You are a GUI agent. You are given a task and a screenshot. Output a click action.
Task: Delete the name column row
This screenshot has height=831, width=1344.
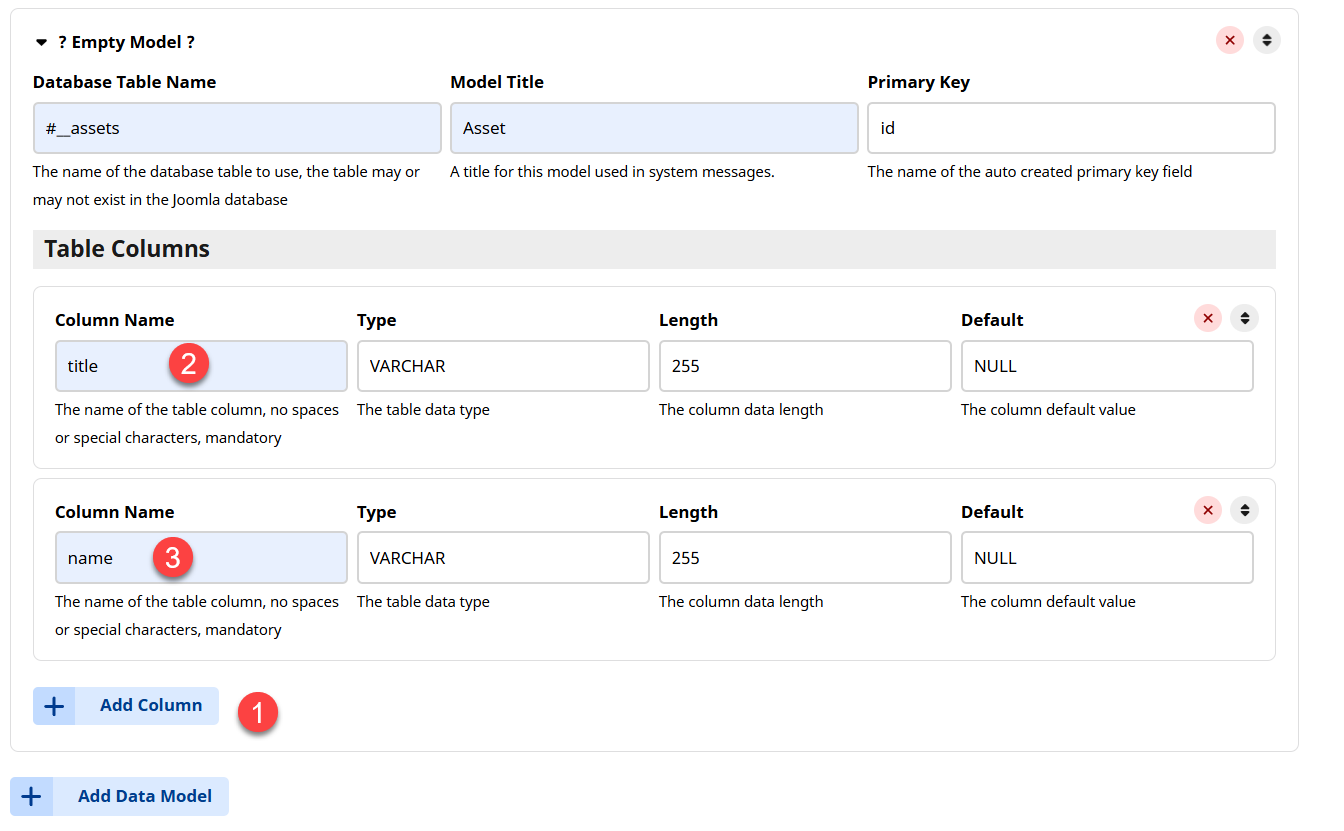click(1207, 511)
